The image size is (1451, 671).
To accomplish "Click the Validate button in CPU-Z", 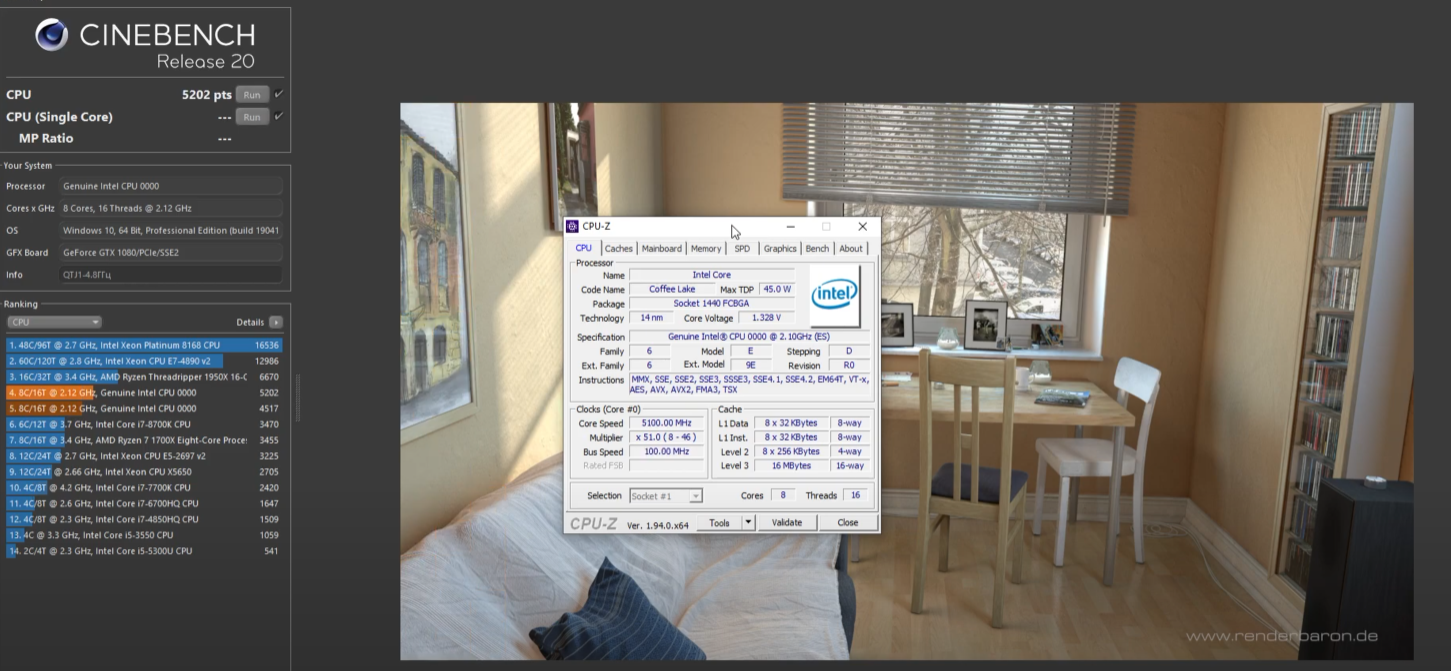I will 787,522.
